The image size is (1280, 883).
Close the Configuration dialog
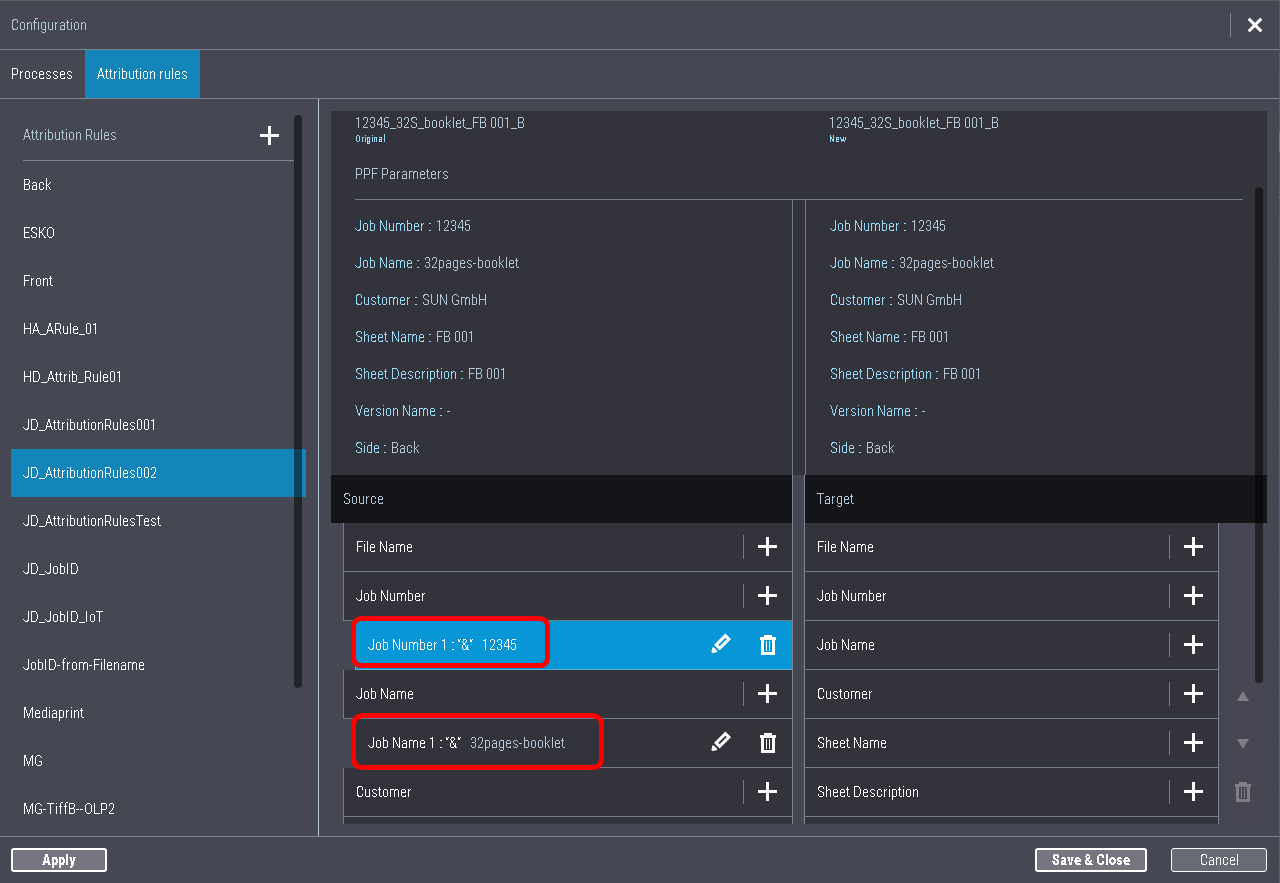tap(1255, 25)
